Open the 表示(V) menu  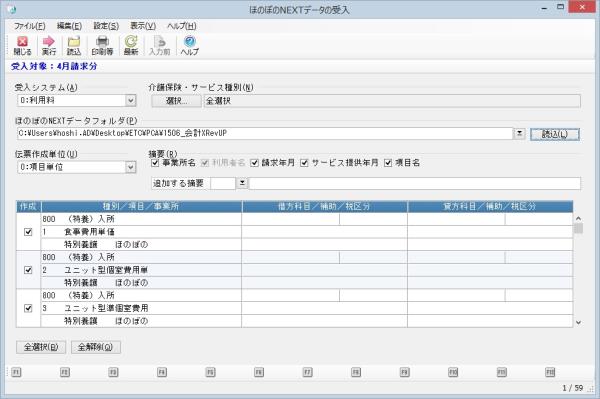pos(143,26)
